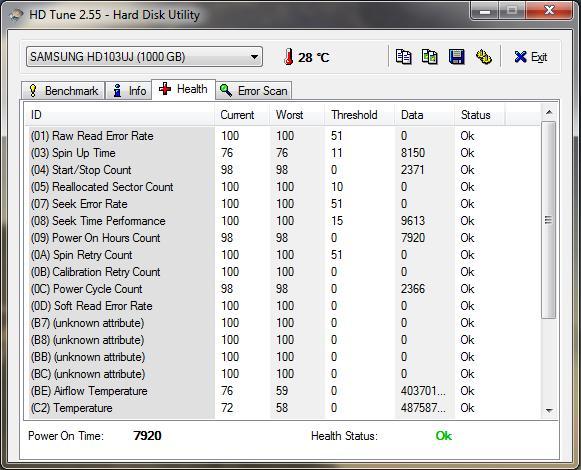Click the scrollbar up arrow

(549, 112)
